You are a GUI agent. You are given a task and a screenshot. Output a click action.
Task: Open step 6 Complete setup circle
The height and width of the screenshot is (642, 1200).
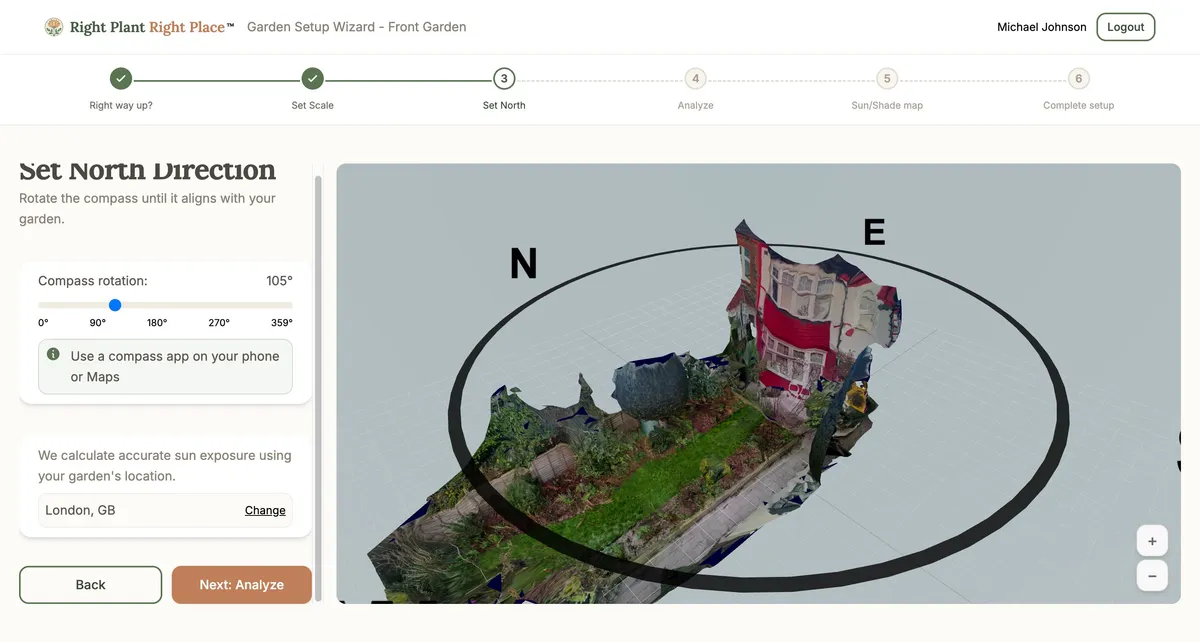tap(1078, 78)
